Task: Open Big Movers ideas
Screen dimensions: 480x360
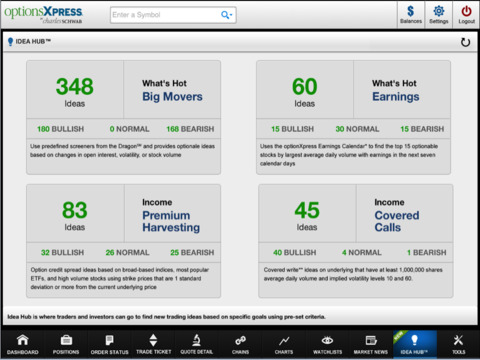Action: (x=172, y=97)
